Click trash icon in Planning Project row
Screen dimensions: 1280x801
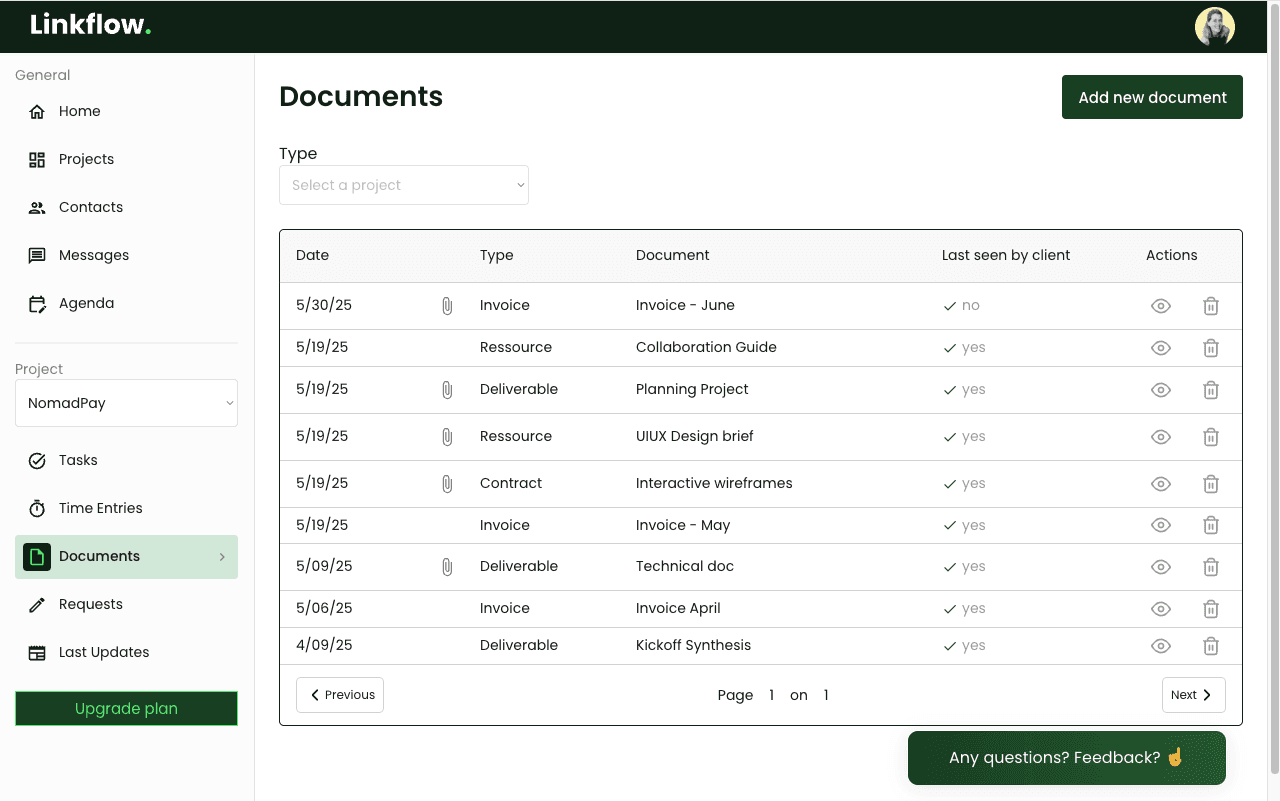1210,390
